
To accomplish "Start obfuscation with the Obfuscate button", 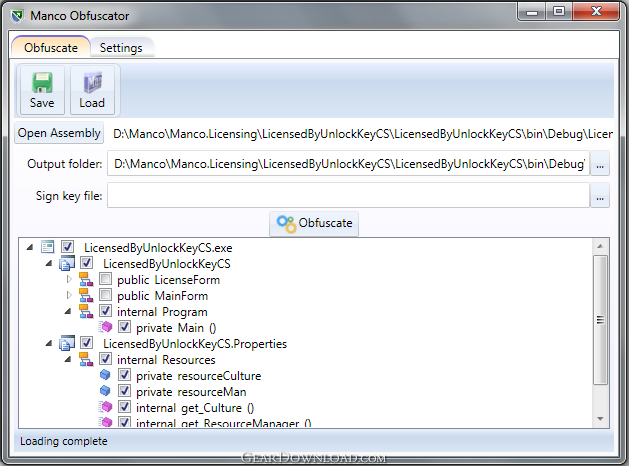I will tap(314, 223).
